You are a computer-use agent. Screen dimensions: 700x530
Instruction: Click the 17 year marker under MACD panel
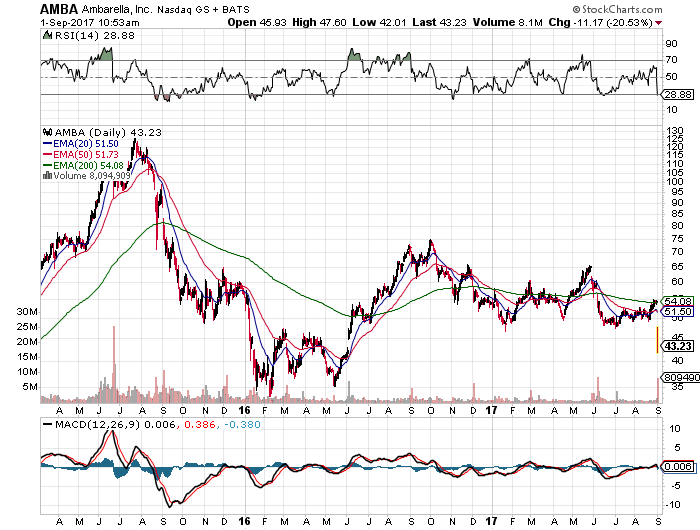point(491,521)
